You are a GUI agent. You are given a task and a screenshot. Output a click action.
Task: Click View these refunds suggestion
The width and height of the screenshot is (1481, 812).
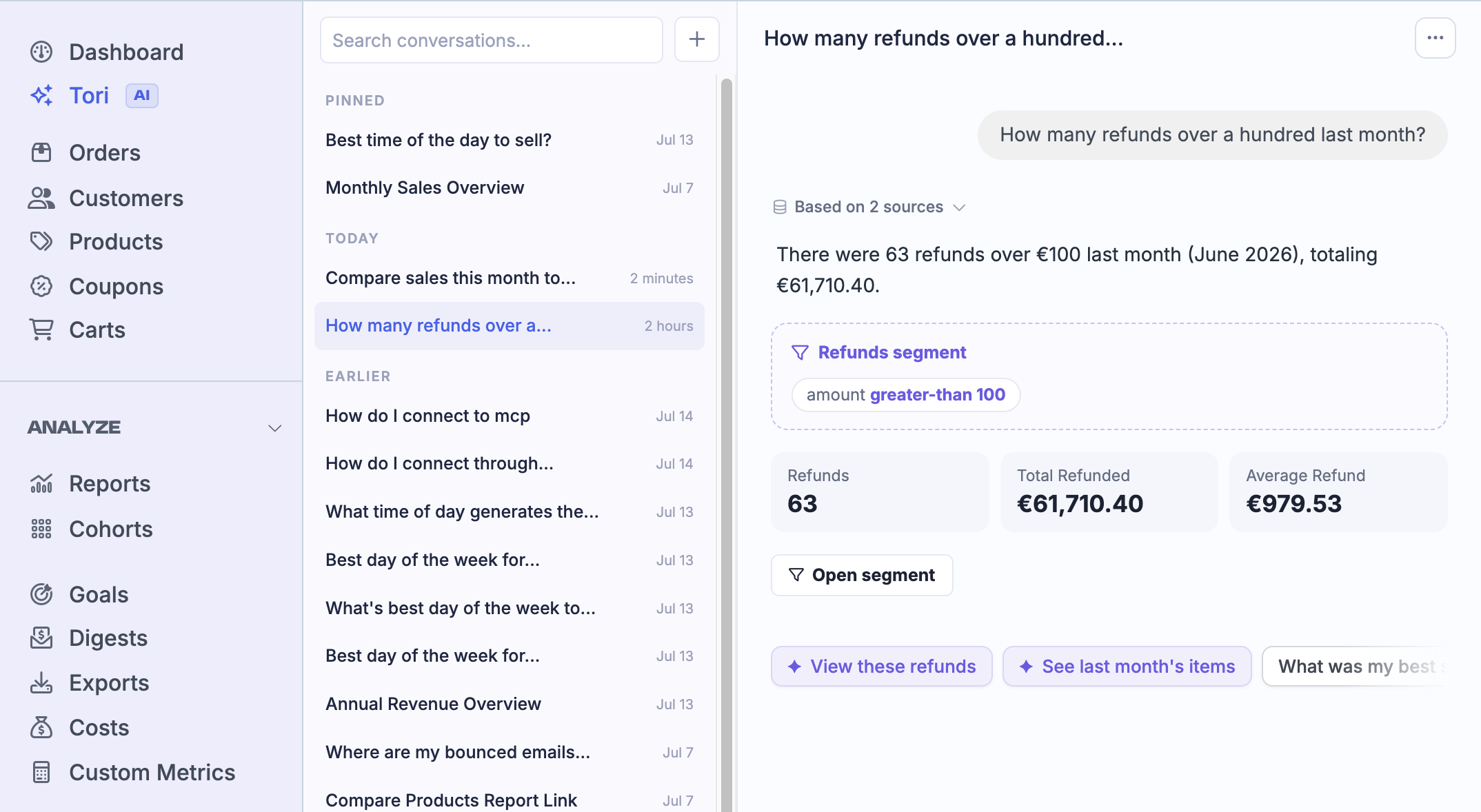pos(882,667)
